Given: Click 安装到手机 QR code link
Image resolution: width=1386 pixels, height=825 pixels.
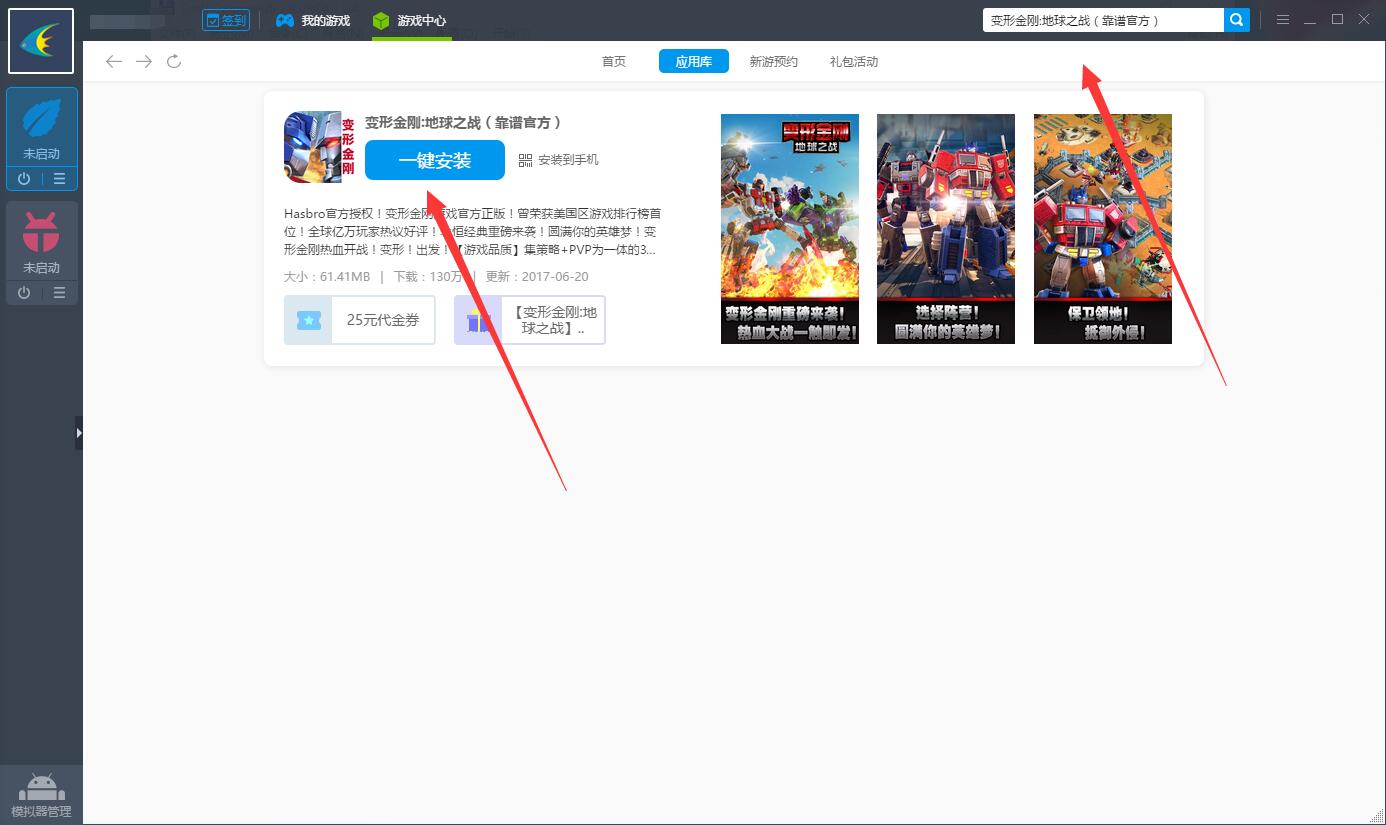Looking at the screenshot, I should [x=559, y=160].
